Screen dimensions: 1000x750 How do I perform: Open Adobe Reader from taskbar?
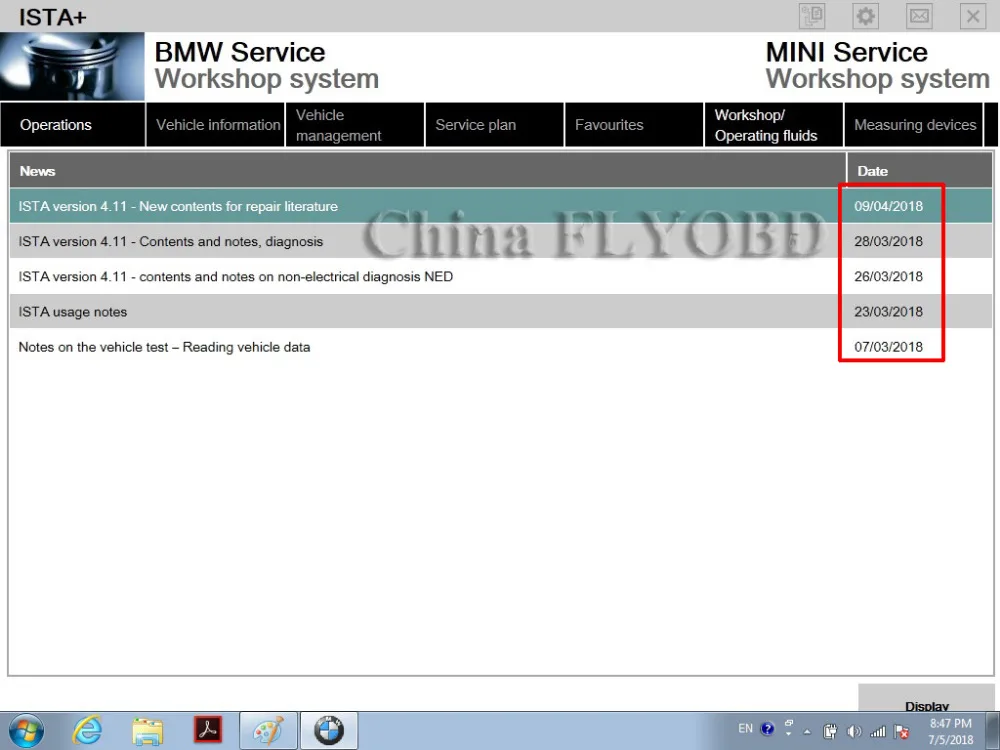click(208, 730)
